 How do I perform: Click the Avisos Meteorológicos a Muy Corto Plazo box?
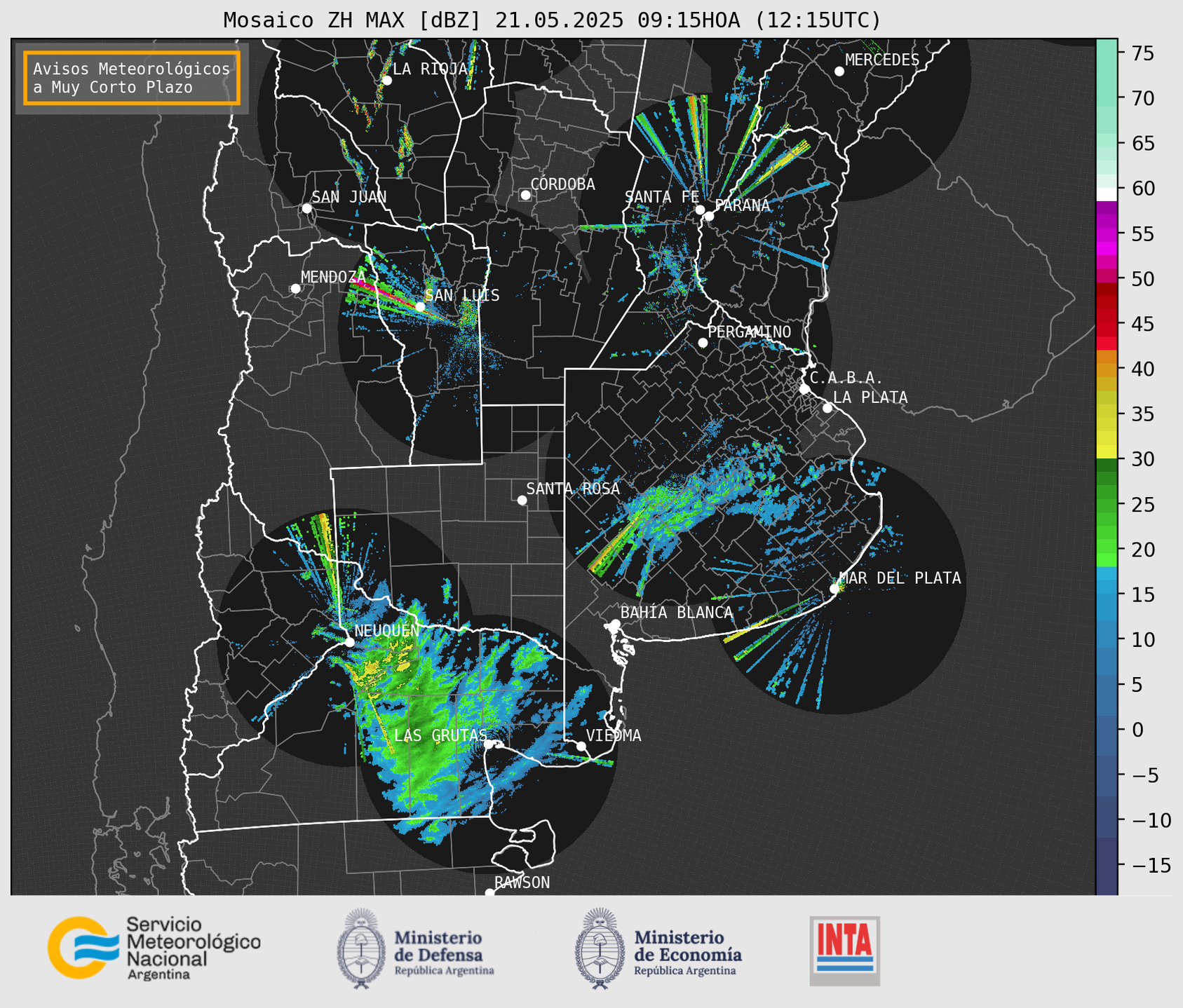point(132,78)
